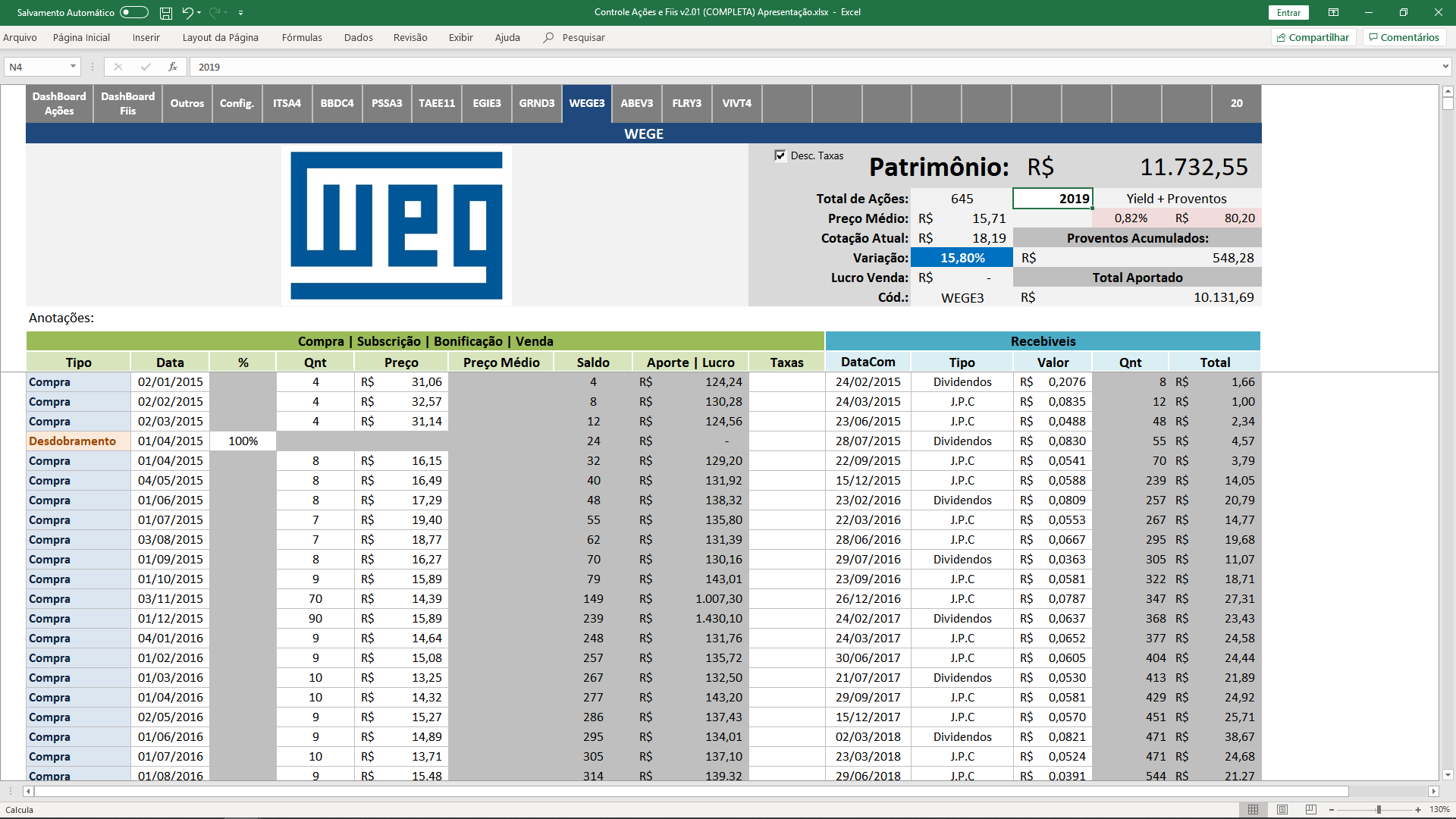Image resolution: width=1456 pixels, height=819 pixels.
Task: Click the VIVT4 stock button
Action: (737, 103)
